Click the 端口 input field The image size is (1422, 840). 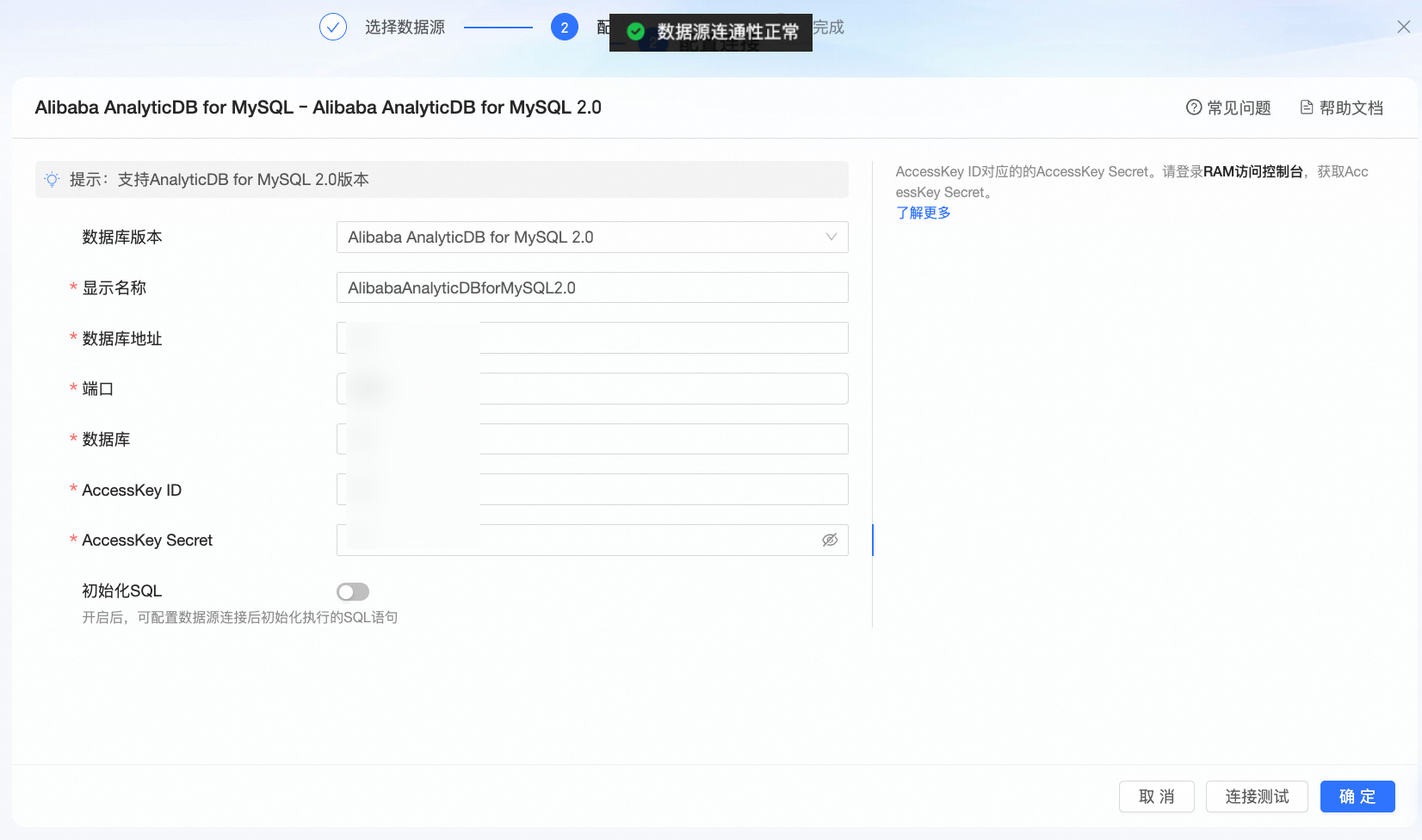click(x=592, y=388)
